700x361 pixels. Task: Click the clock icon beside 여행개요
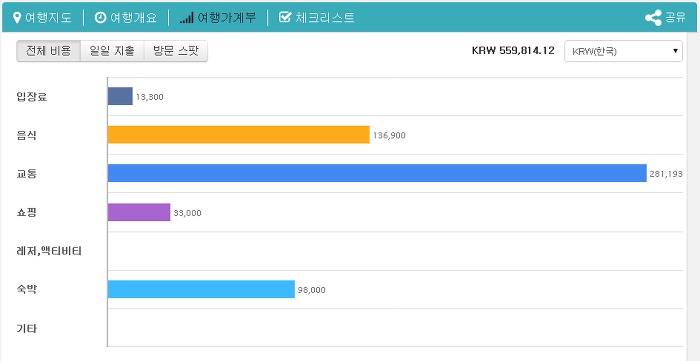(x=100, y=17)
